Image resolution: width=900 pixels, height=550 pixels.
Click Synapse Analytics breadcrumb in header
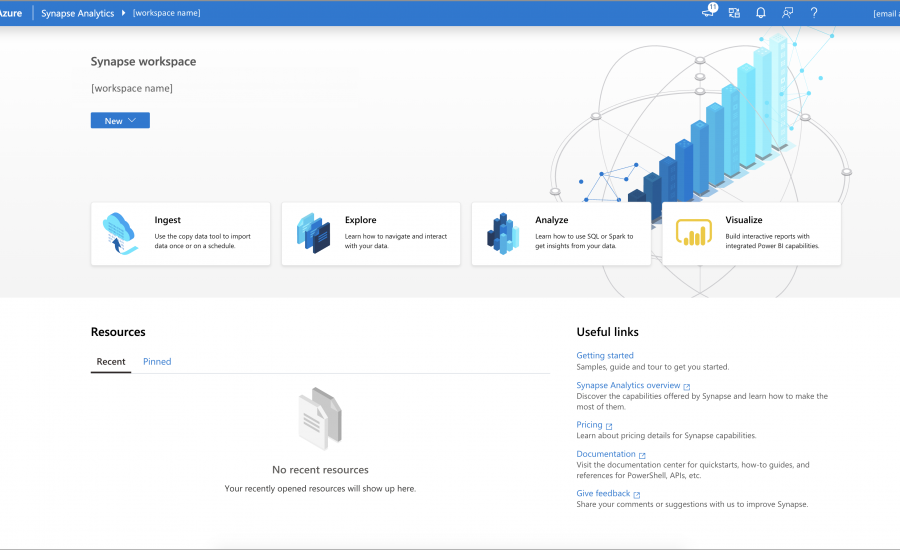click(x=78, y=13)
